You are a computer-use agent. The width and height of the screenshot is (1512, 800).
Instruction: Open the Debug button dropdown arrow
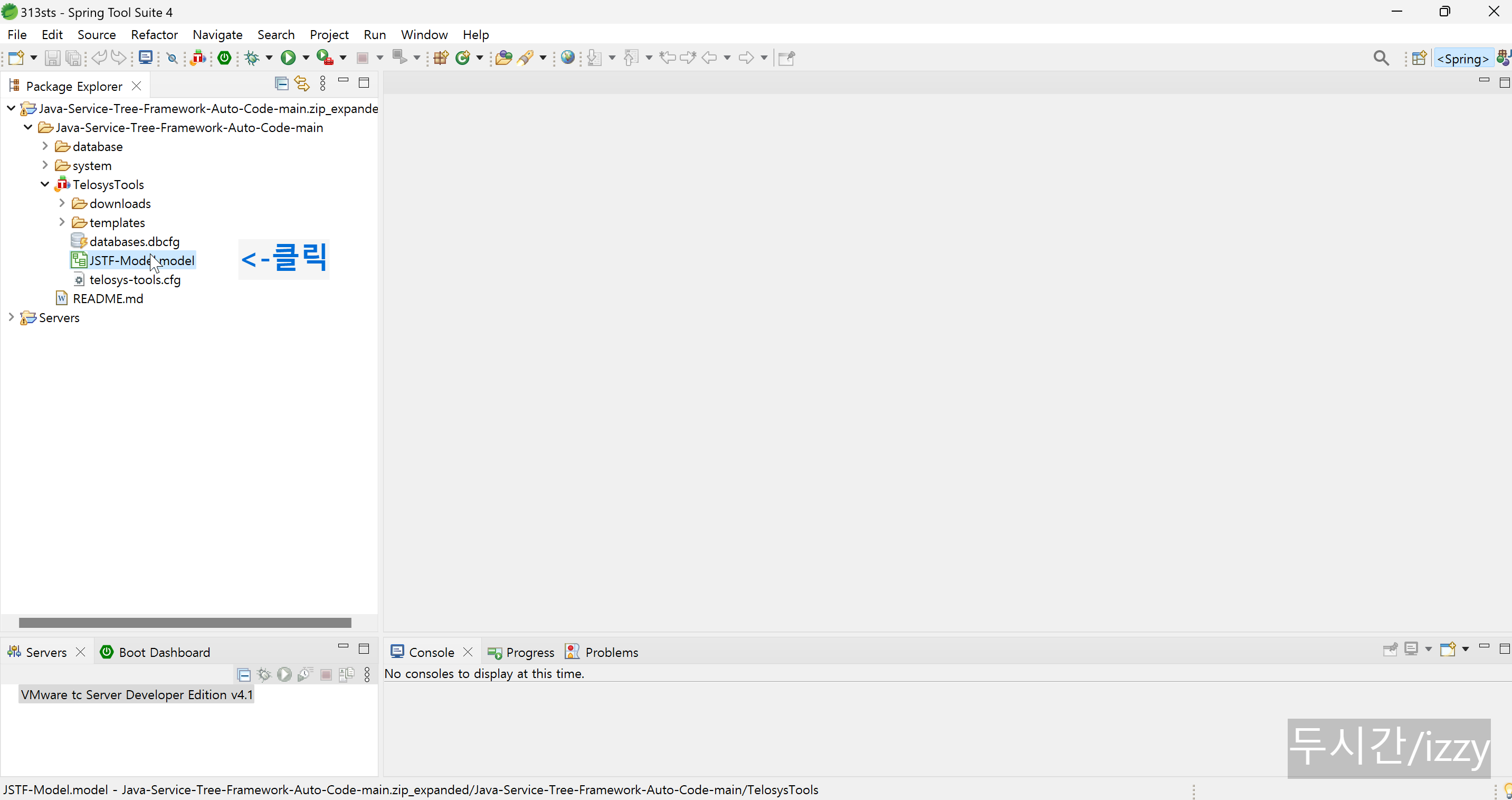[x=269, y=58]
